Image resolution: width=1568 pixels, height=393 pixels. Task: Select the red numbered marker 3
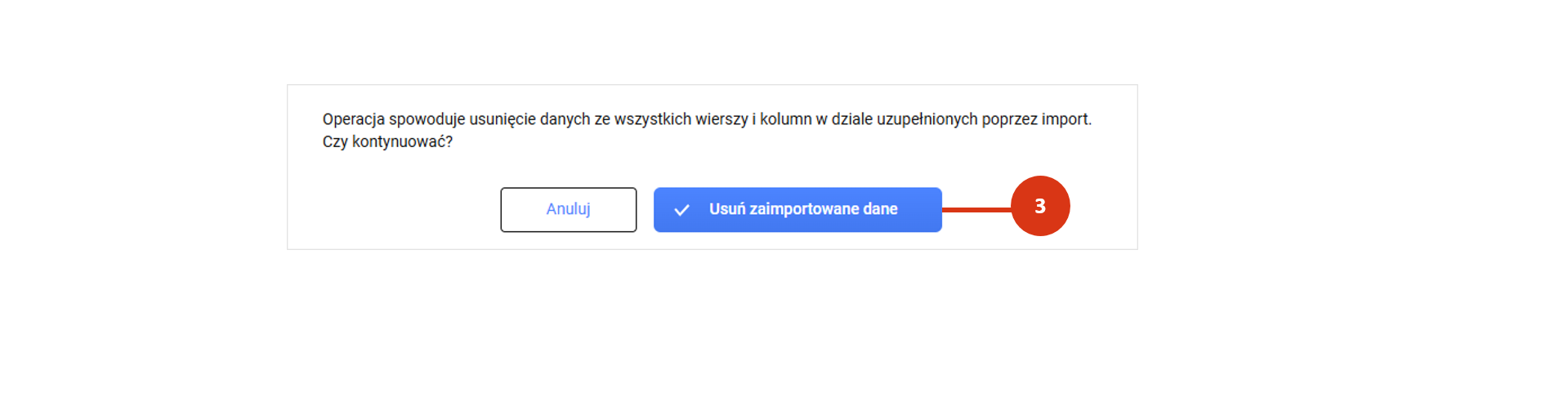[x=1040, y=206]
